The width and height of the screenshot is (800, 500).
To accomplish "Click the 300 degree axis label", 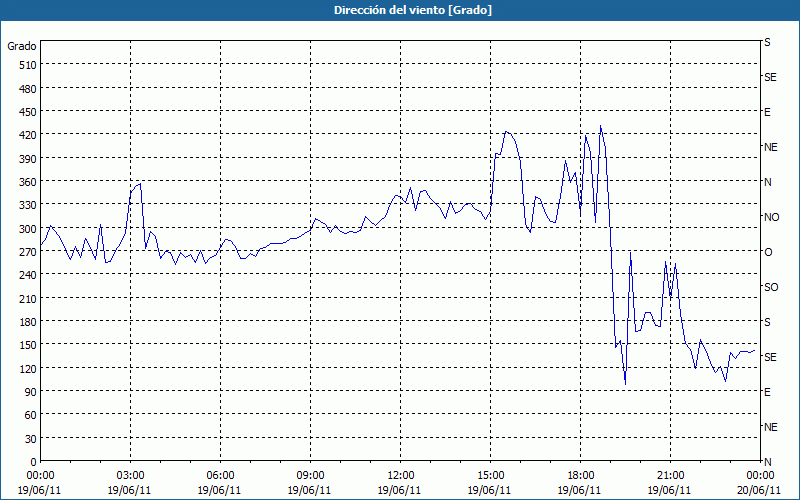I will pos(28,229).
